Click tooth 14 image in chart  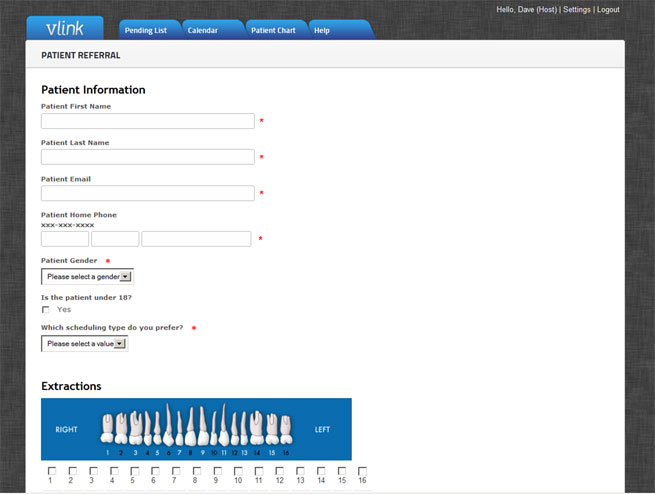(256, 428)
